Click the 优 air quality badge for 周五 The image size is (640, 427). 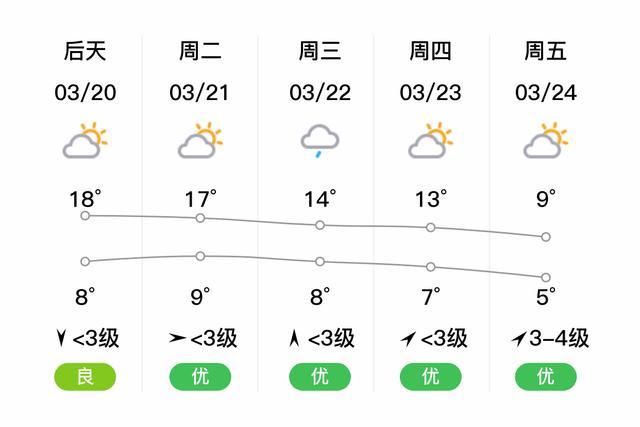pyautogui.click(x=546, y=376)
